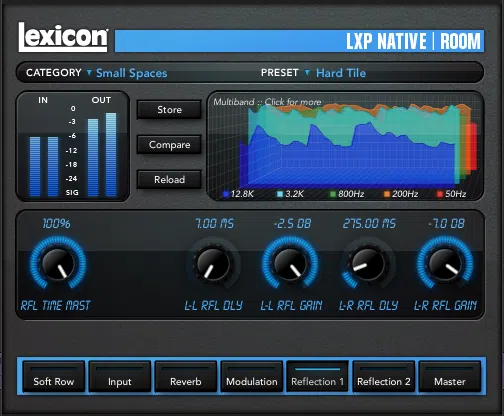Click the RFL TIME MAST knob
This screenshot has height=416, width=504.
click(58, 264)
